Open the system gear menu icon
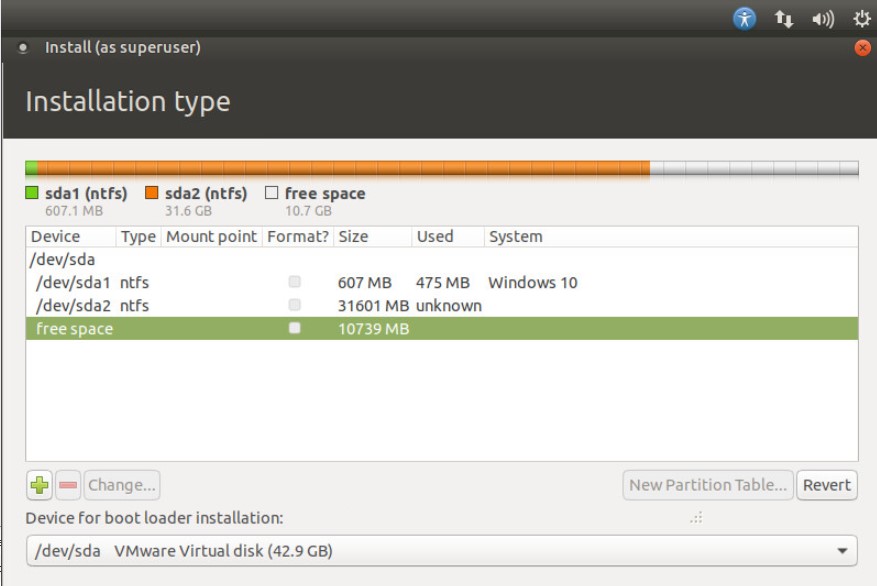The height and width of the screenshot is (586, 877). 861,18
